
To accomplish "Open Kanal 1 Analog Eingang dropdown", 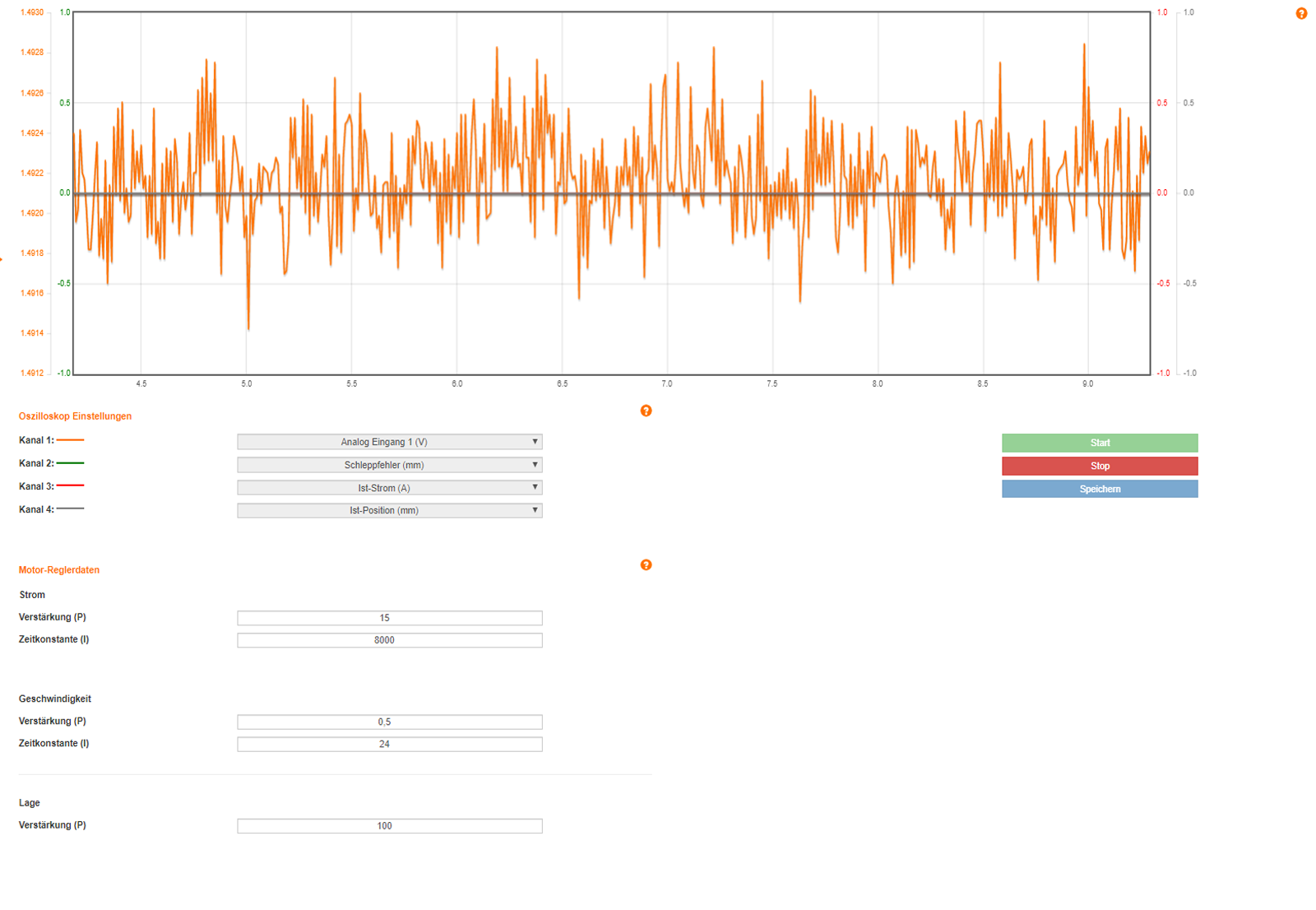I will 389,442.
